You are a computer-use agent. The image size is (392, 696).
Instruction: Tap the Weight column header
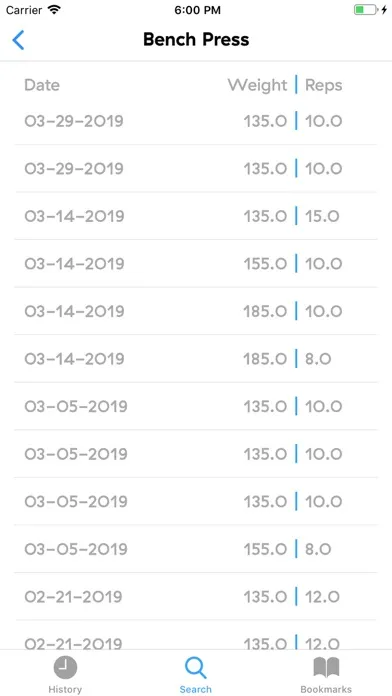[x=257, y=85]
